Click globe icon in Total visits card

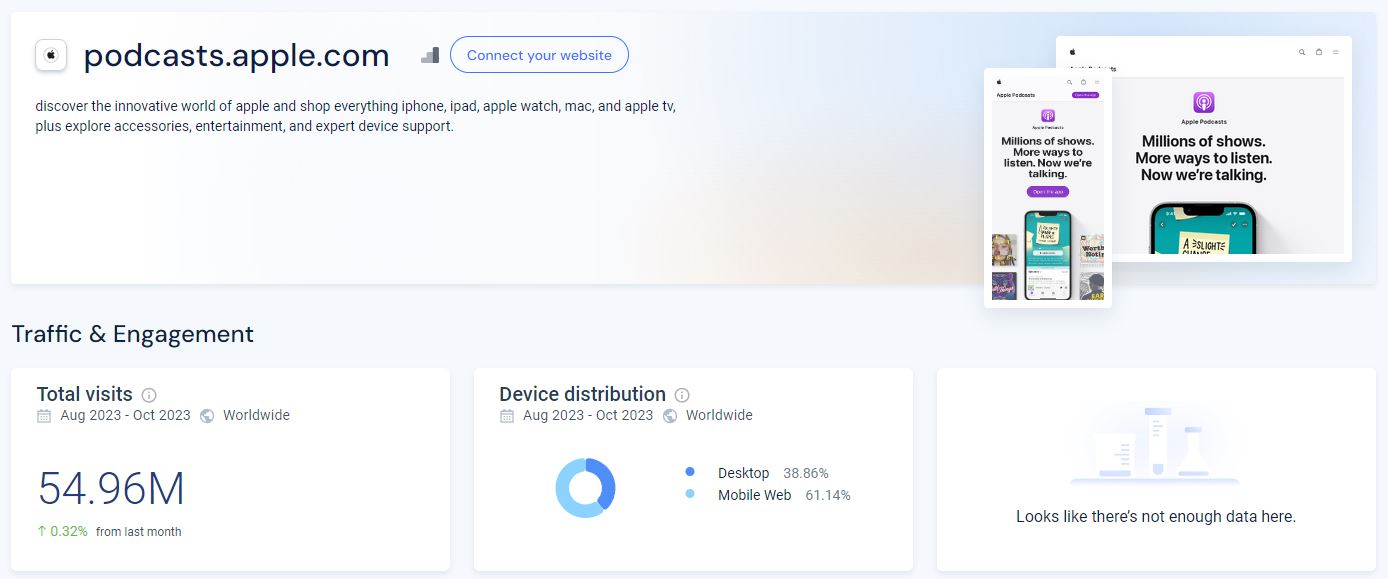(207, 416)
